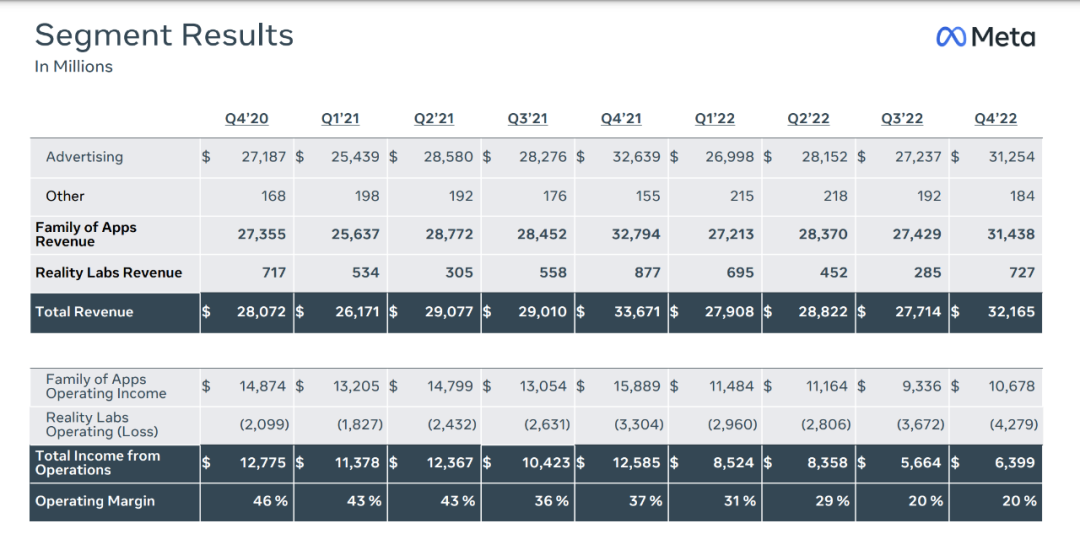Select the Q2'21 column header
Screen dimensions: 1080x534
coord(434,119)
